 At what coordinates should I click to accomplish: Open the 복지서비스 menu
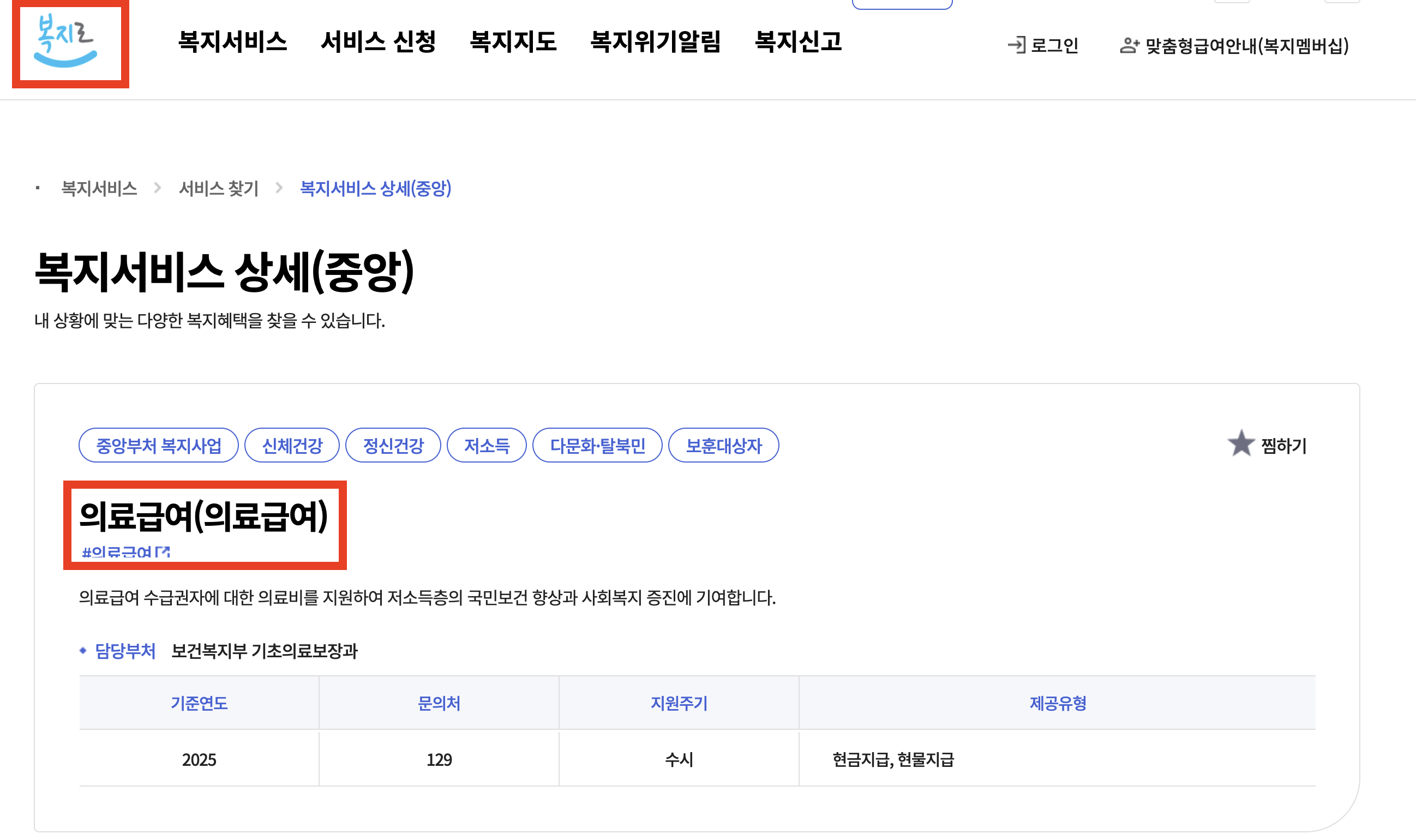point(232,41)
